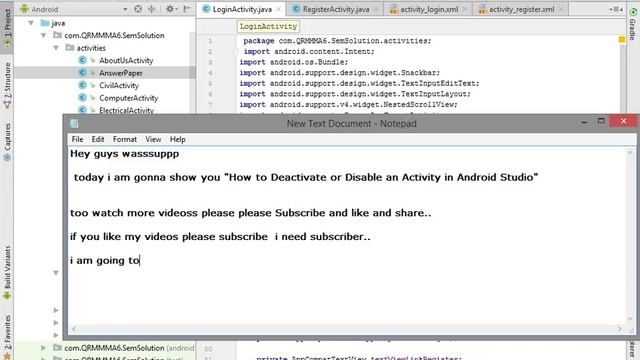The width and height of the screenshot is (640, 360).
Task: Click 'import android.os.Bundle;' line in editor
Action: pyautogui.click(x=293, y=62)
